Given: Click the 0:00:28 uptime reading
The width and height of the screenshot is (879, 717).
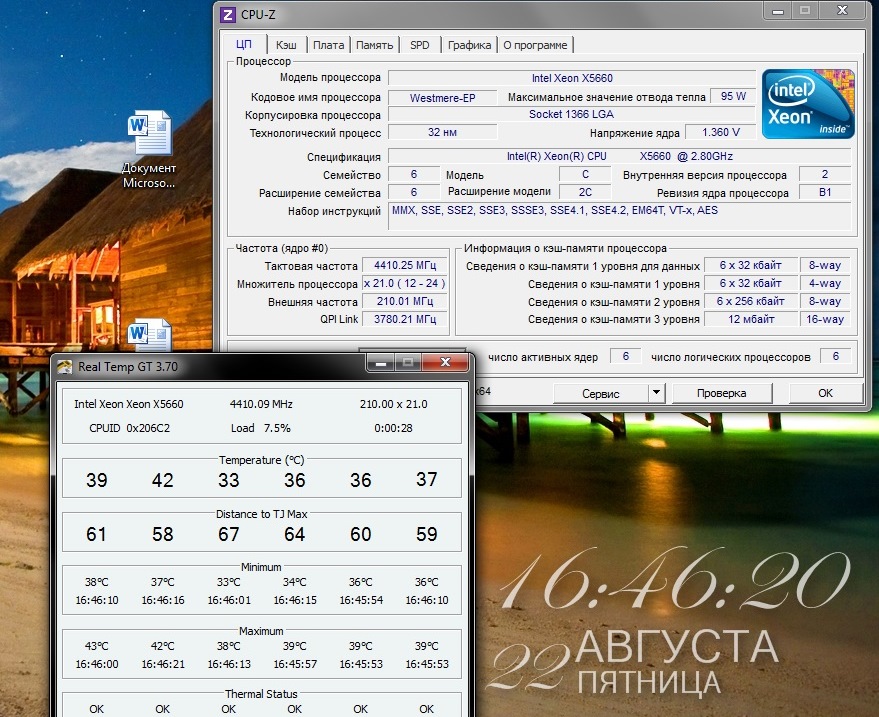Looking at the screenshot, I should pyautogui.click(x=394, y=428).
